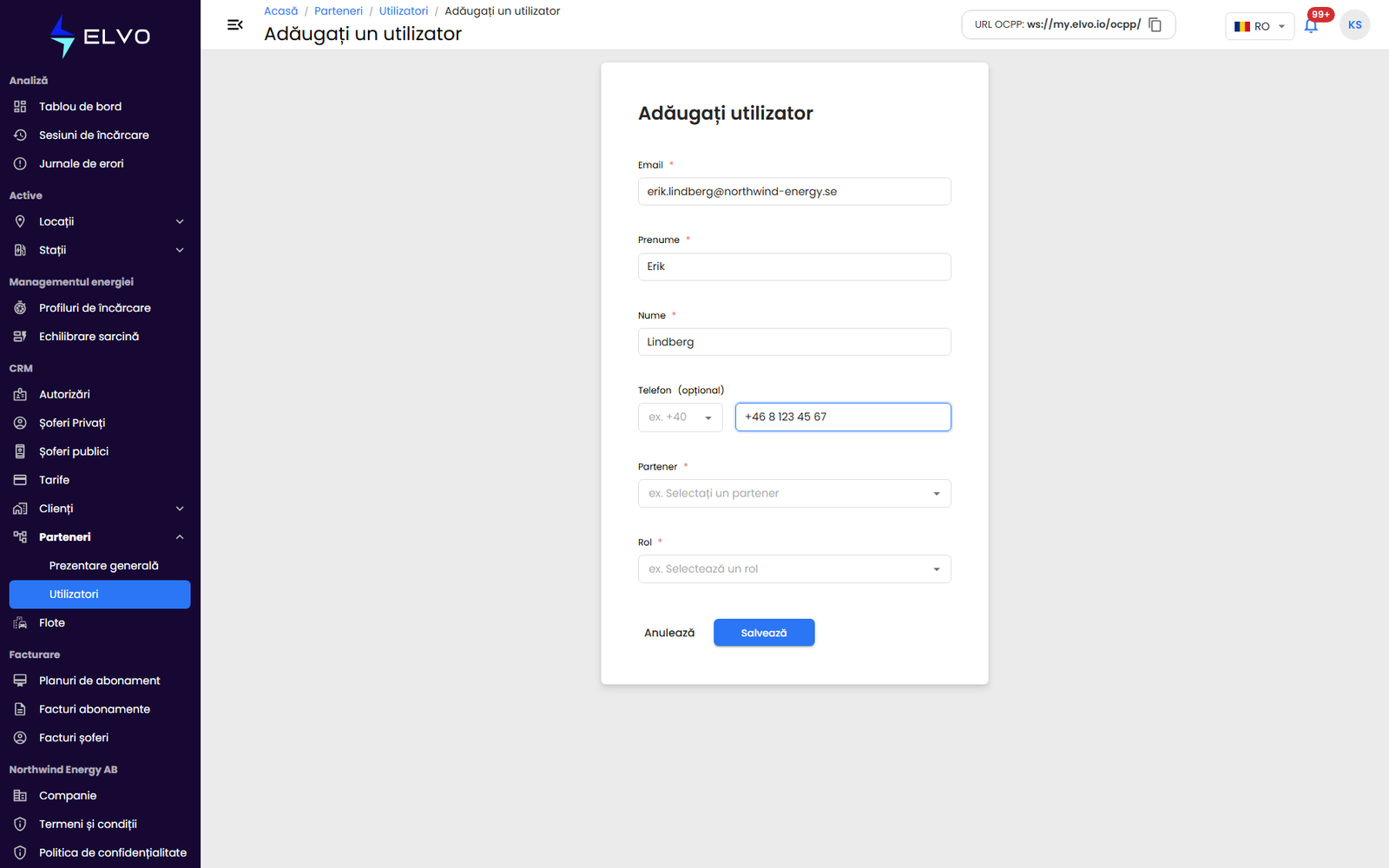Click the Tablou de bord icon
Viewport: 1389px width, 868px height.
coord(20,107)
